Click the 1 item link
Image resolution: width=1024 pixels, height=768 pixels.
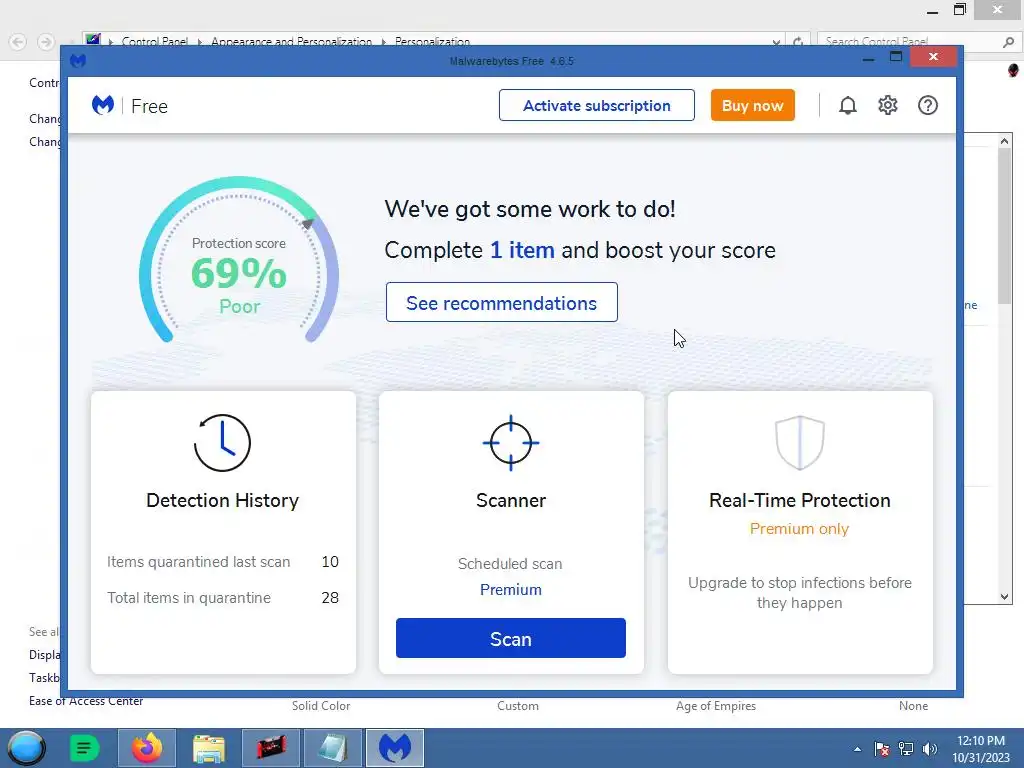point(522,250)
